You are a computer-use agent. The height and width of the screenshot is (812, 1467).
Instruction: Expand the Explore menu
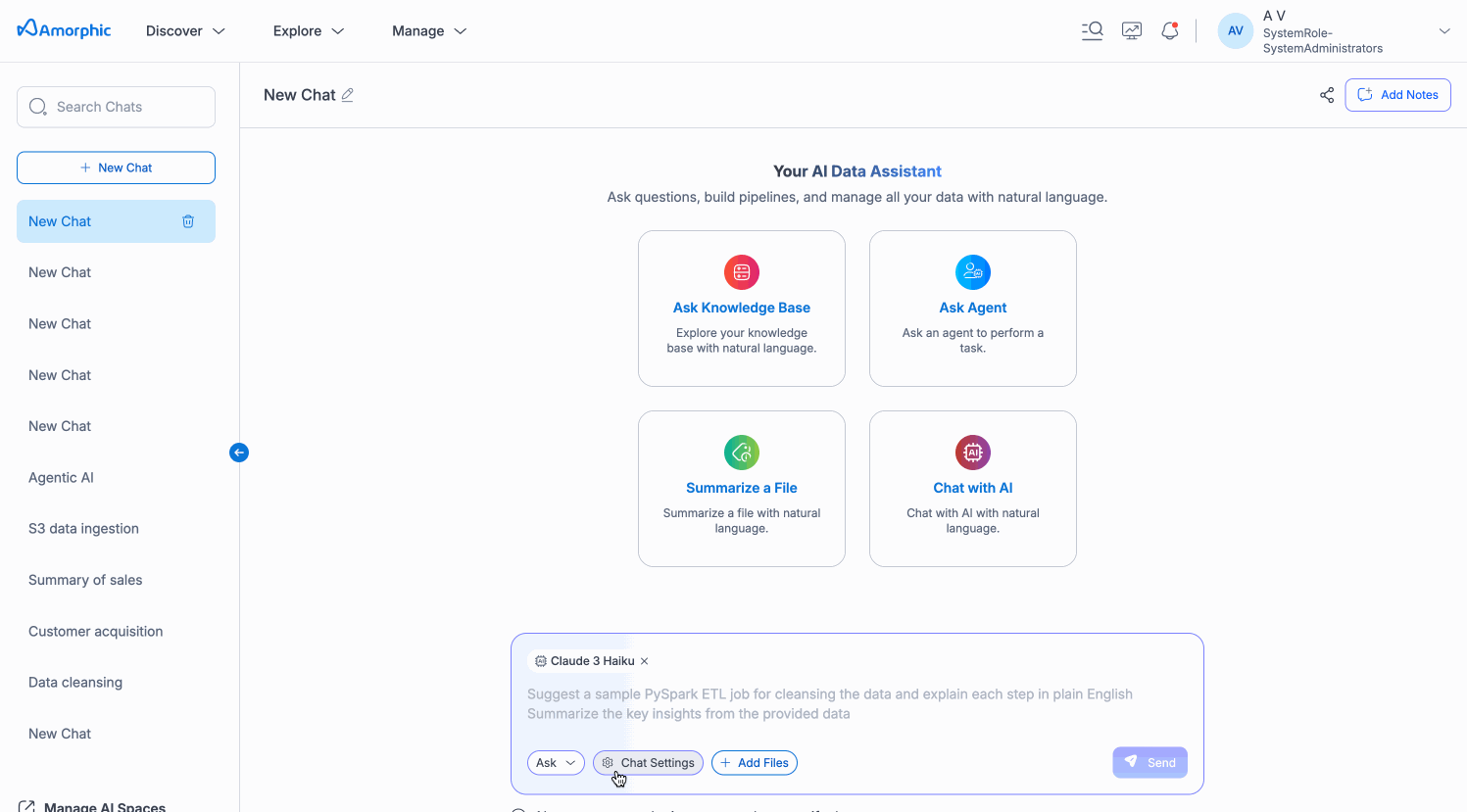tap(309, 30)
